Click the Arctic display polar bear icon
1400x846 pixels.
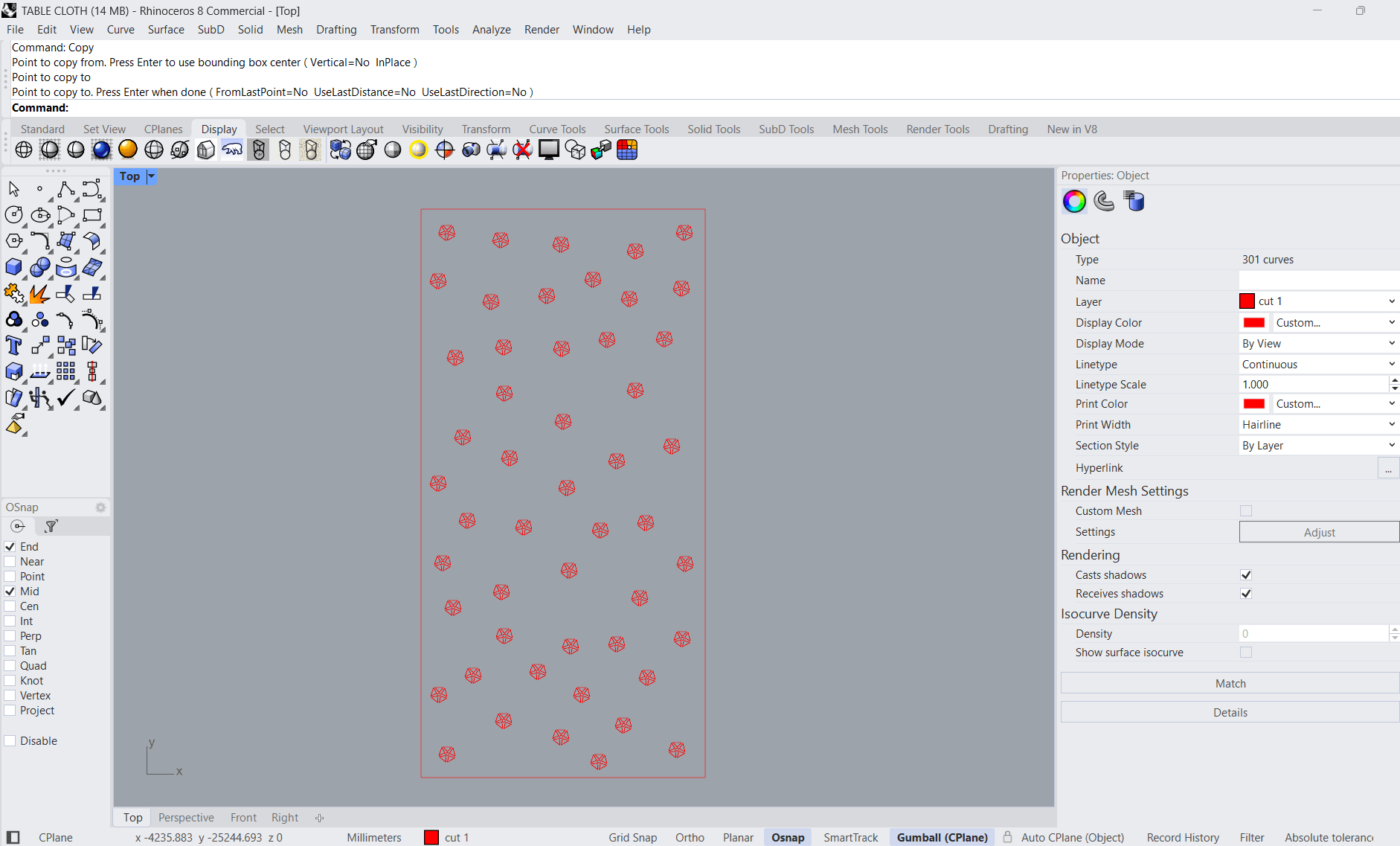pos(232,150)
